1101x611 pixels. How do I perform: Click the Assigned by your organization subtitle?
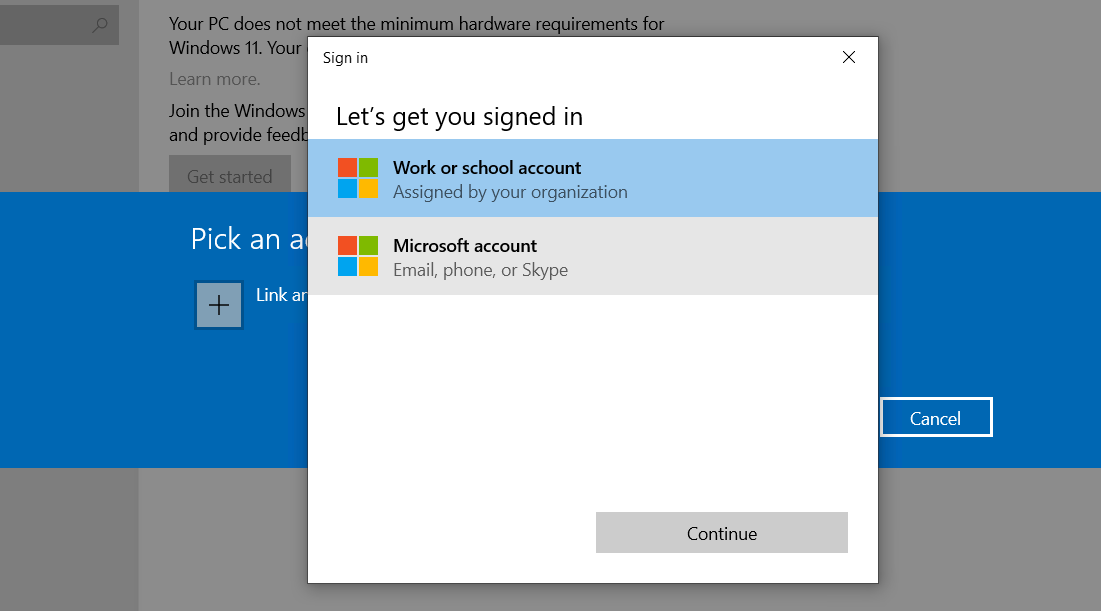(x=510, y=192)
